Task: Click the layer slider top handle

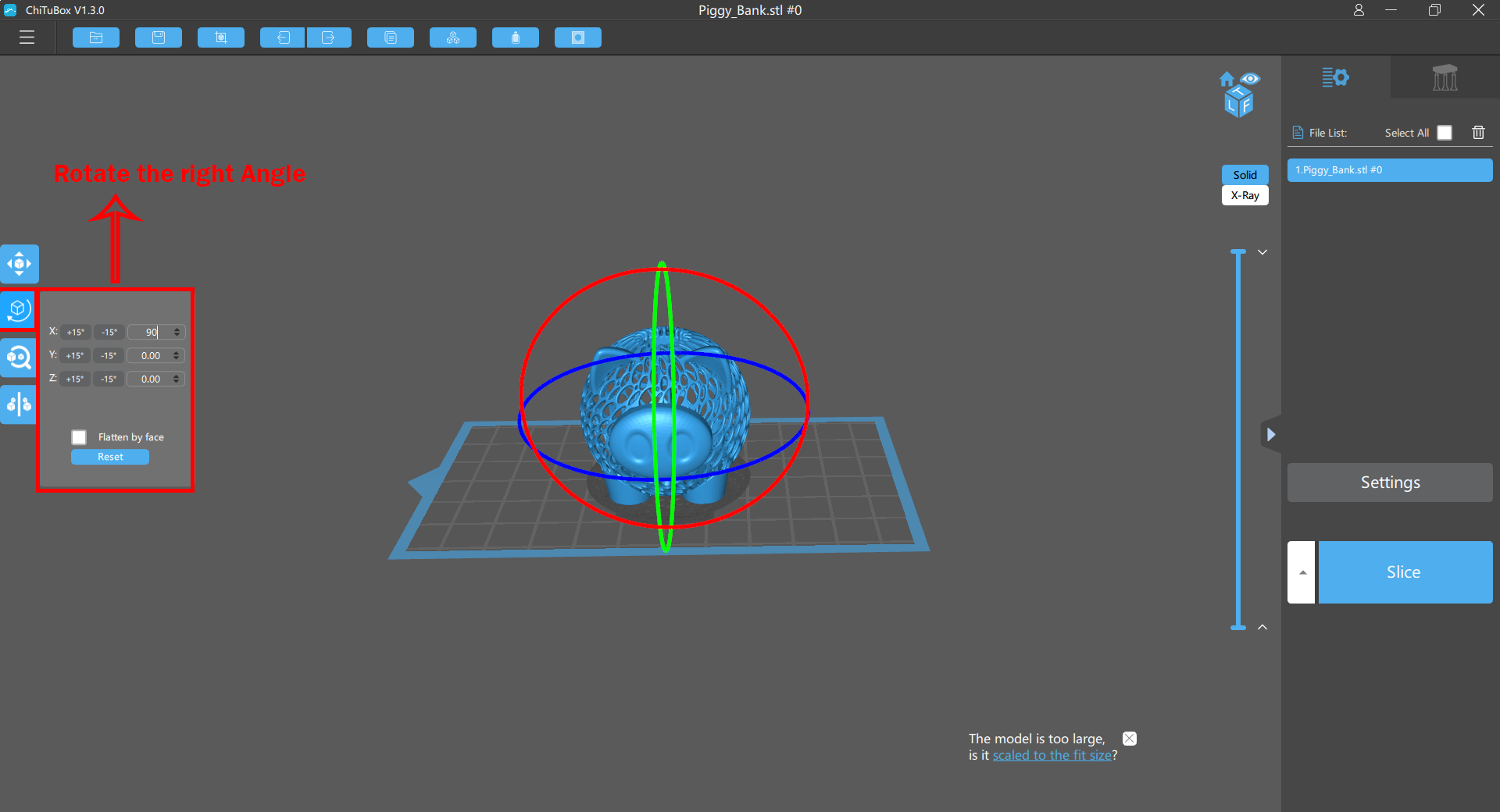Action: pos(1238,252)
